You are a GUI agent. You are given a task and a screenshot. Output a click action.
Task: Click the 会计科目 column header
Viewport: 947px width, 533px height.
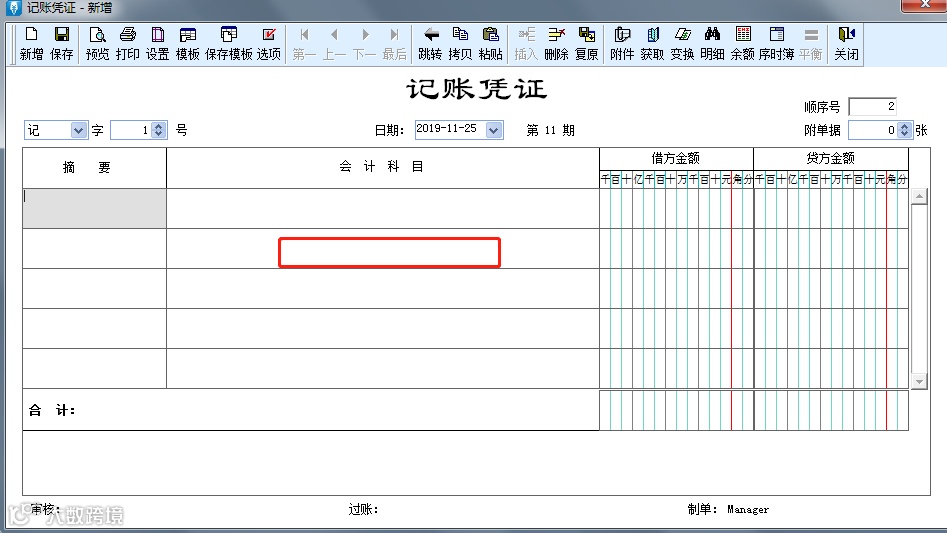(x=383, y=168)
